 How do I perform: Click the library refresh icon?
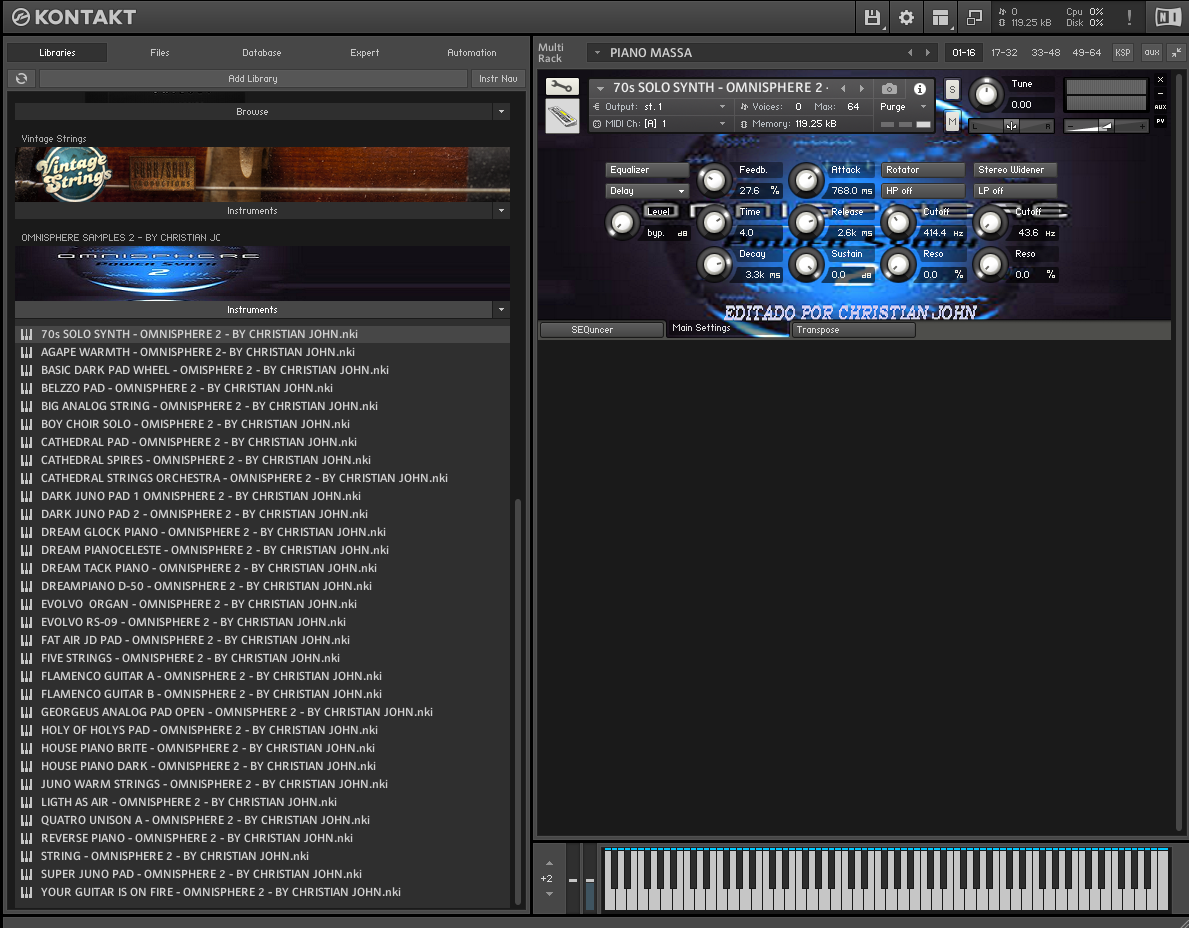[22, 78]
